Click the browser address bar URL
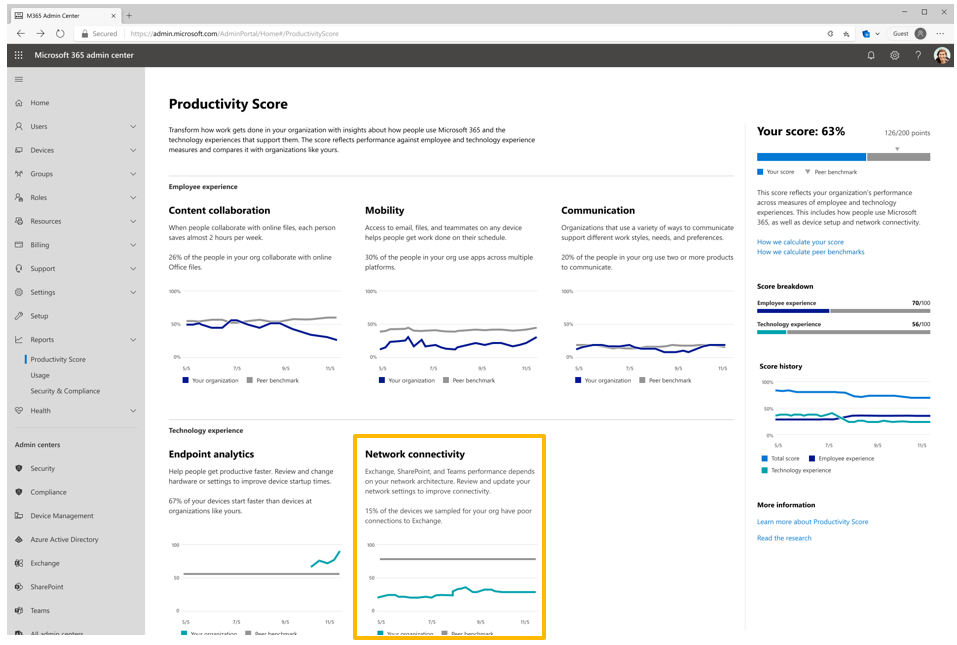This screenshot has height=645, width=957. [x=234, y=34]
